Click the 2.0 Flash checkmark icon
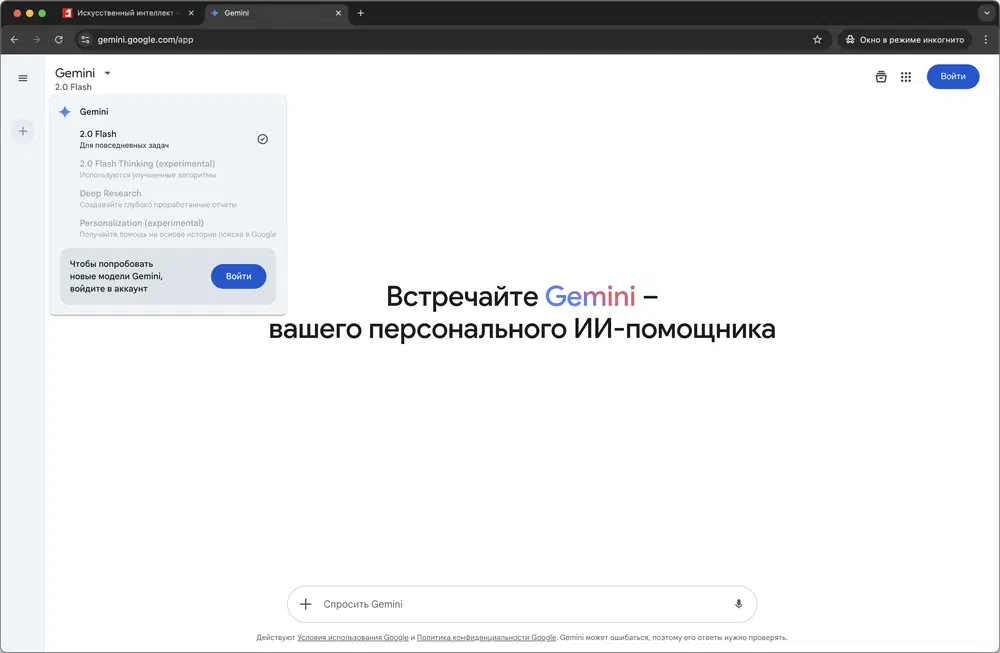The height and width of the screenshot is (653, 1000). click(x=262, y=139)
